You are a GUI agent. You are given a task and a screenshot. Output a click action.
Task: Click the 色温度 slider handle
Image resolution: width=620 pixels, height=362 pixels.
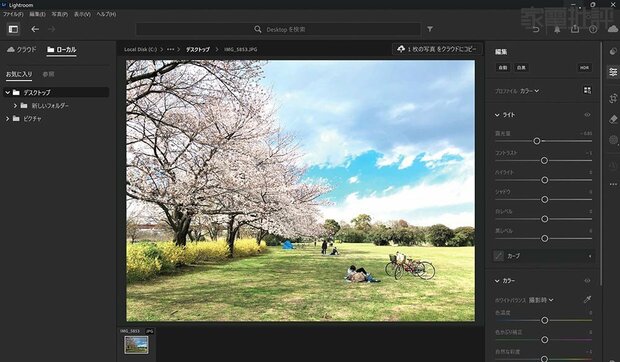(544, 320)
